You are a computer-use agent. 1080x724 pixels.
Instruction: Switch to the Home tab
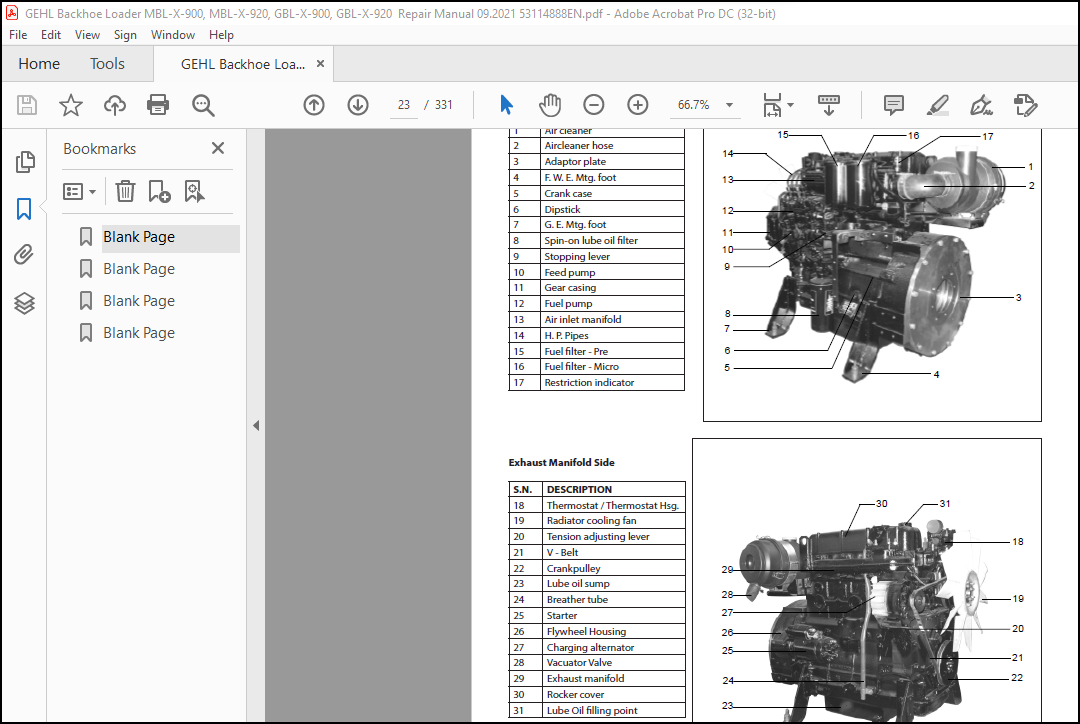click(x=39, y=64)
